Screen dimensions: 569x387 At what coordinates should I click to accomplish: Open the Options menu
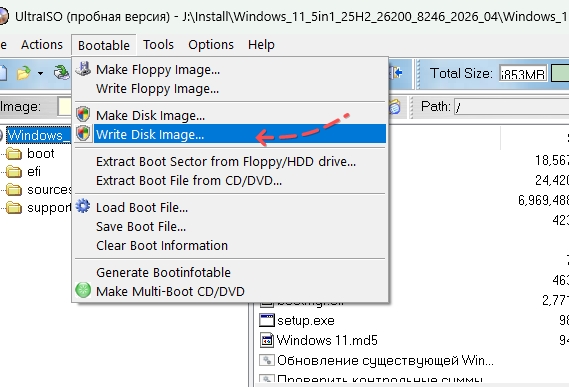211,45
